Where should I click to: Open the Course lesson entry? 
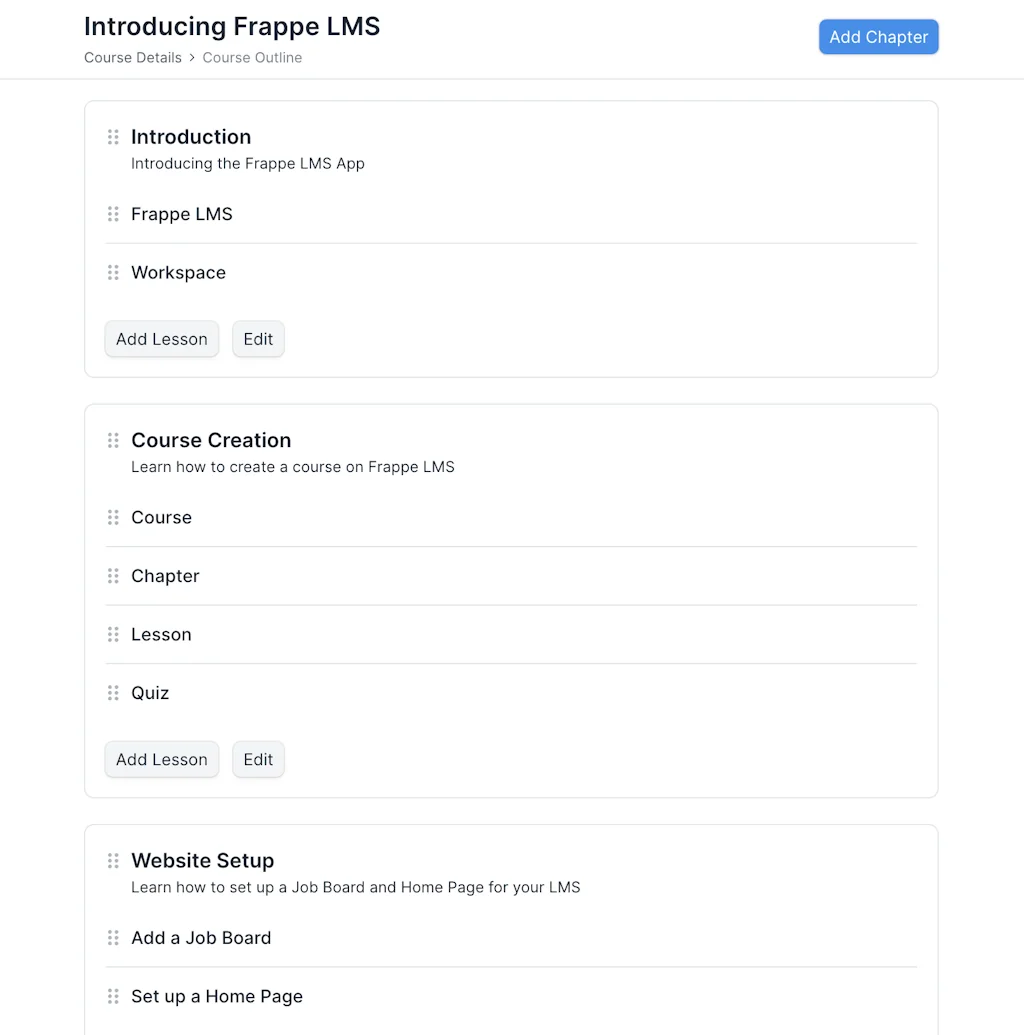161,518
